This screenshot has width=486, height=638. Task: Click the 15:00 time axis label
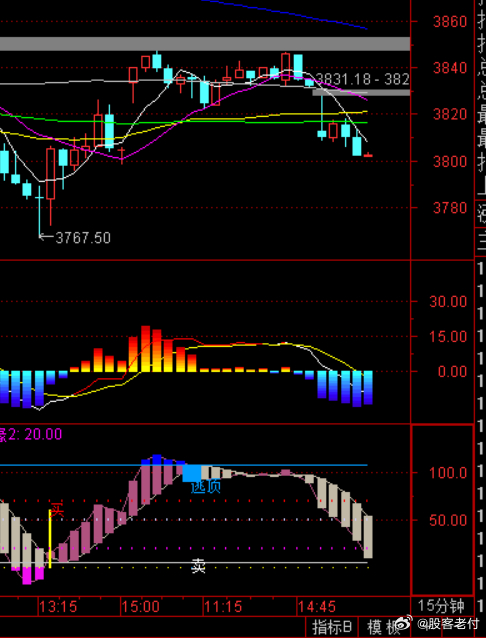141,607
